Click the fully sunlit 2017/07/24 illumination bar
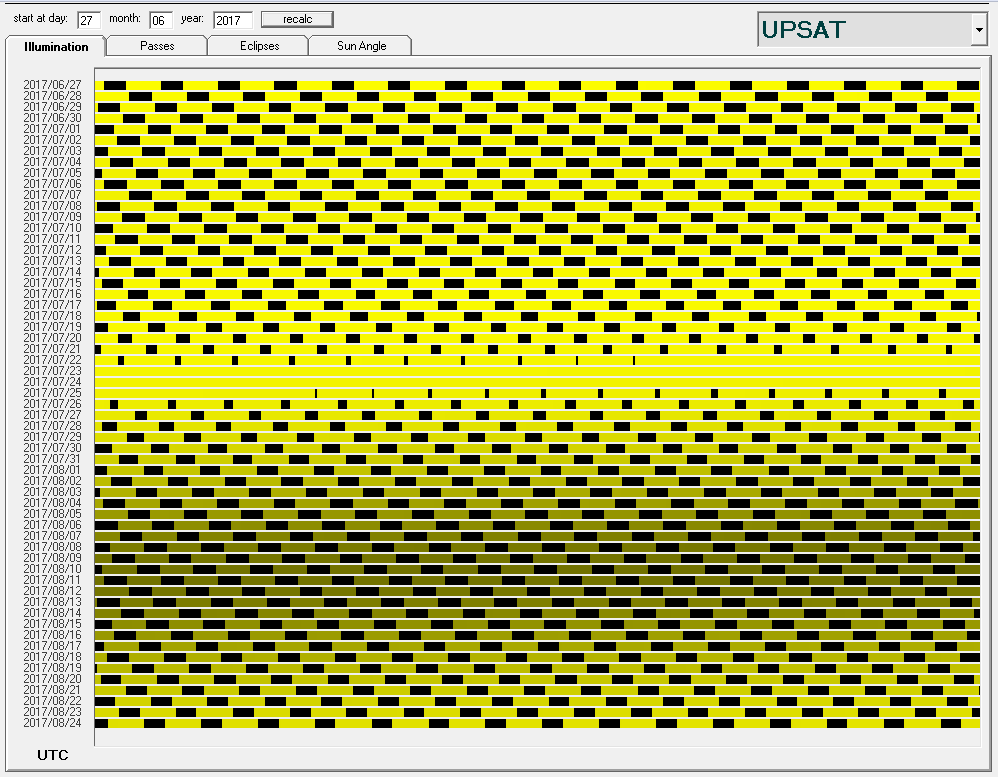 point(537,382)
